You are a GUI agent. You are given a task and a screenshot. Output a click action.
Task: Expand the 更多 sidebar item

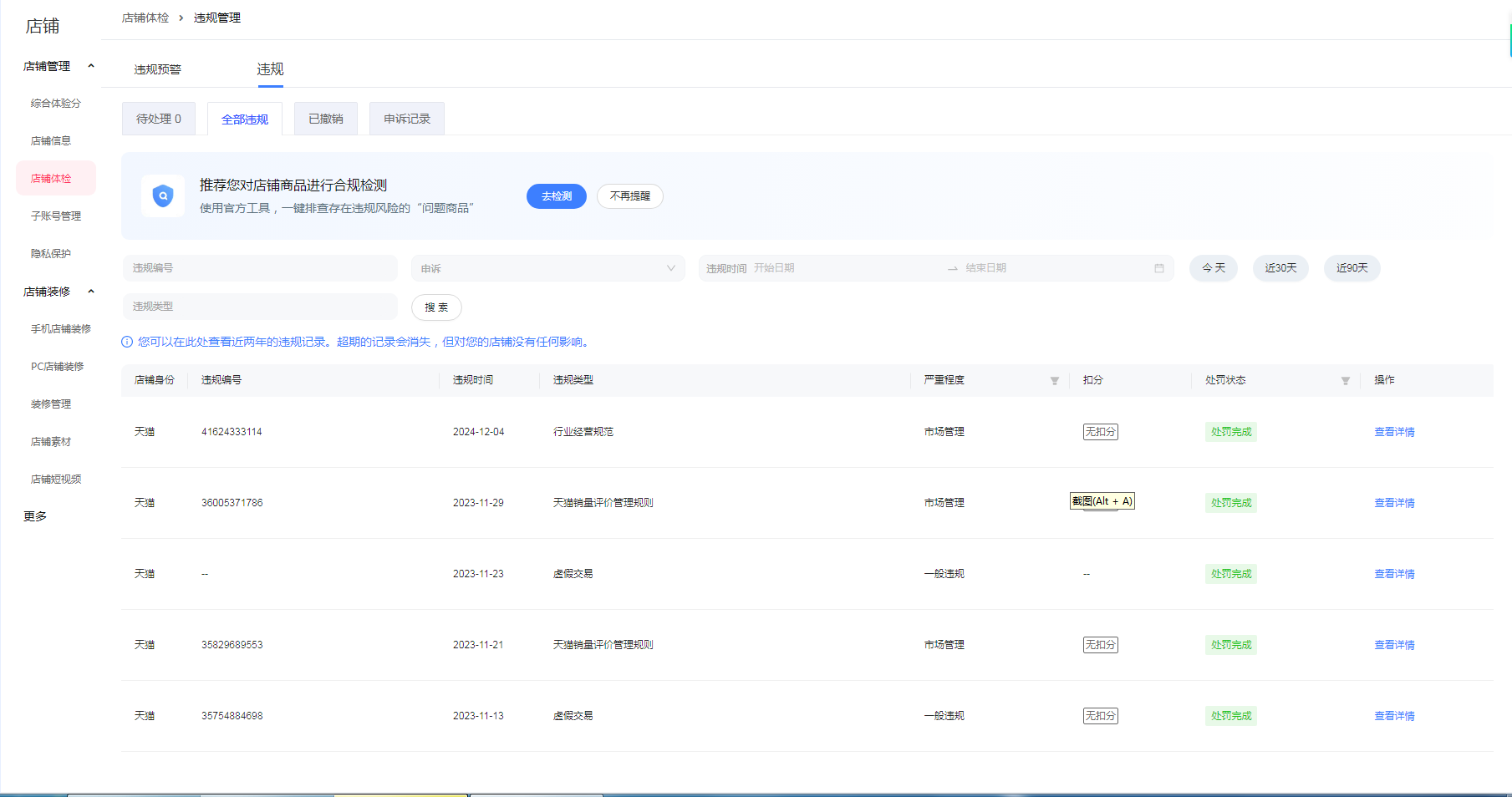tap(33, 516)
